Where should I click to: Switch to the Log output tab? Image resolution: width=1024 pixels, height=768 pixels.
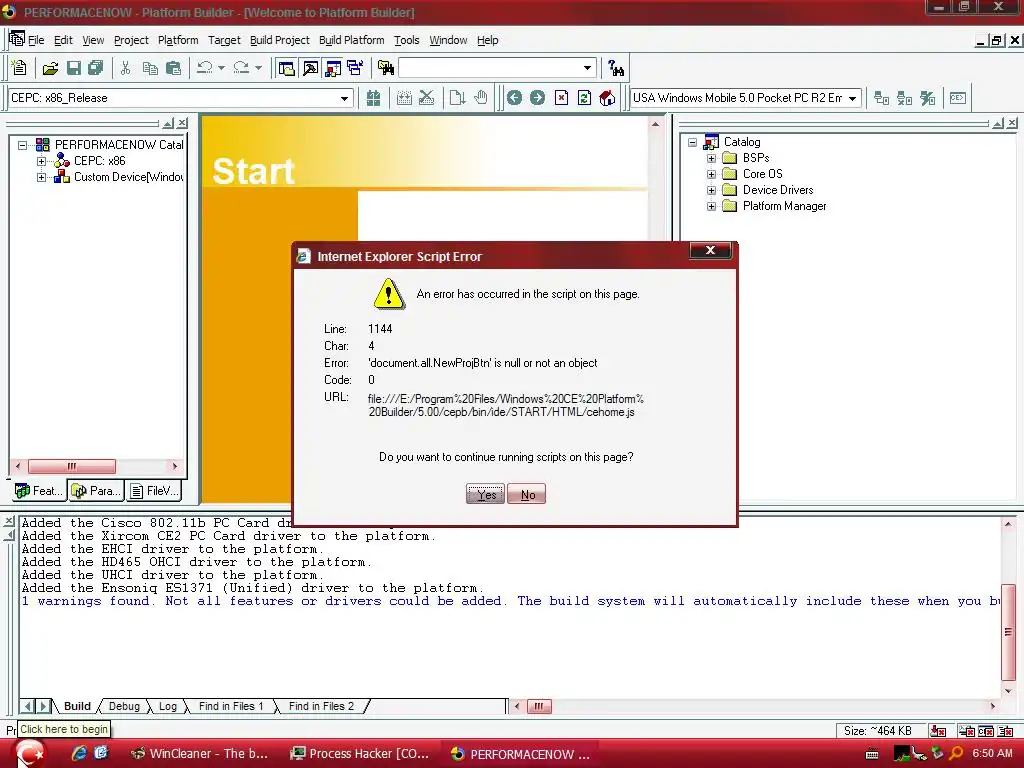(168, 706)
